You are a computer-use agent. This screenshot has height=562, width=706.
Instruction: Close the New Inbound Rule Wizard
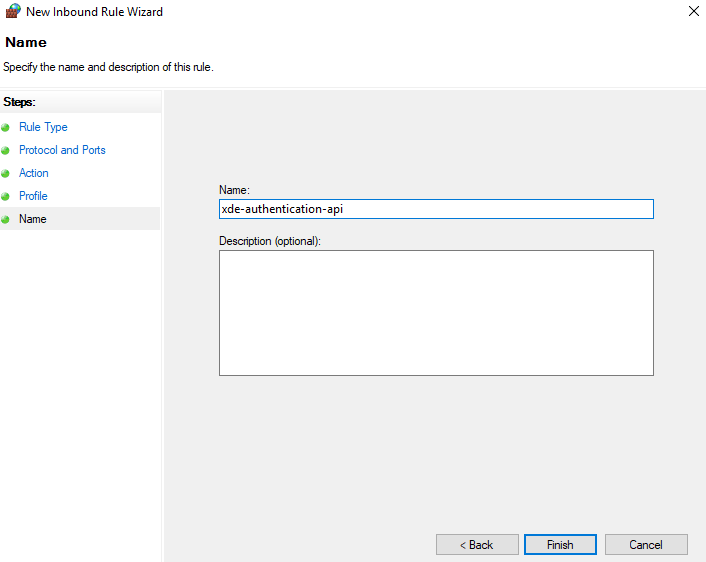pos(693,11)
